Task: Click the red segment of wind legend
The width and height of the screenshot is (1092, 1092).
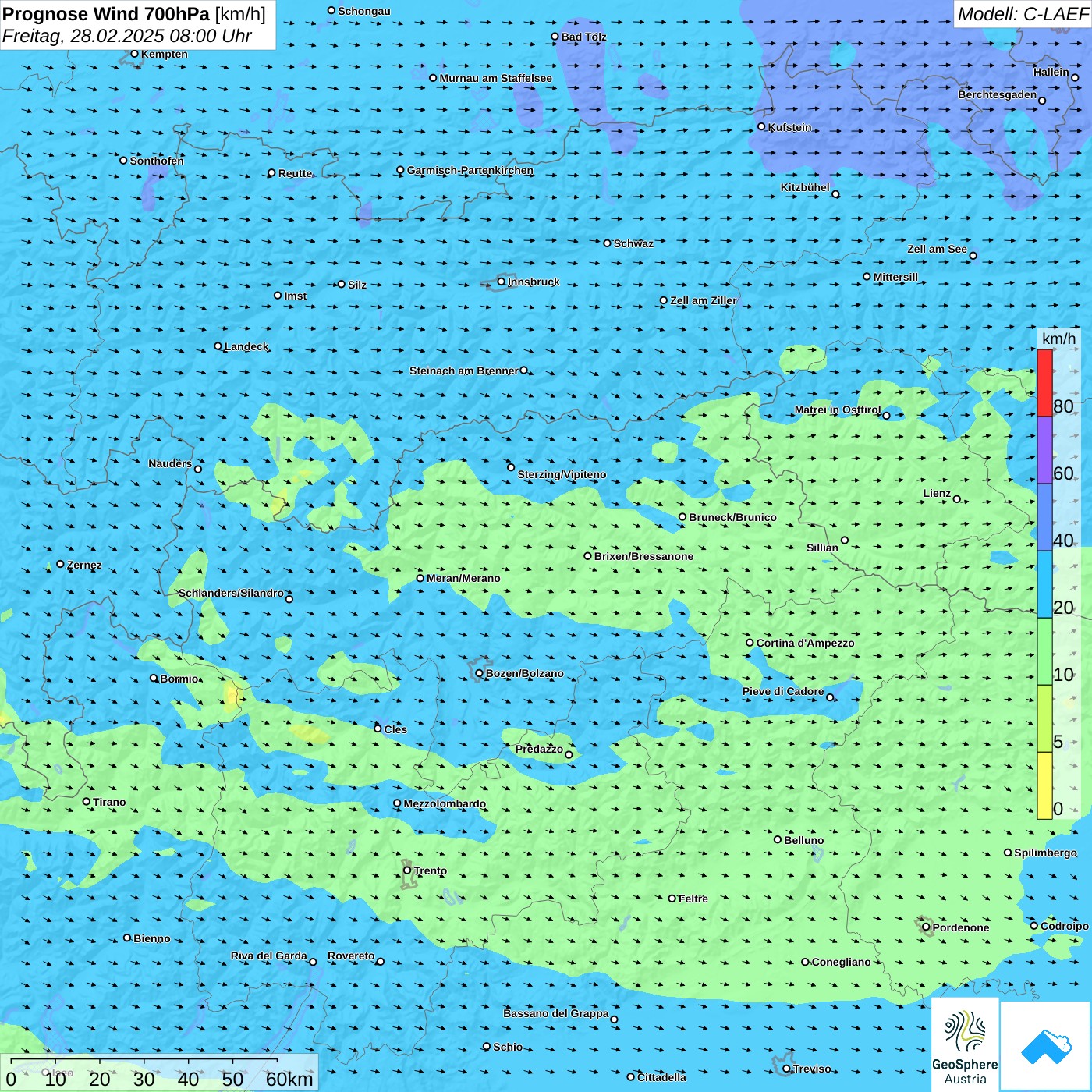Action: [x=1044, y=383]
